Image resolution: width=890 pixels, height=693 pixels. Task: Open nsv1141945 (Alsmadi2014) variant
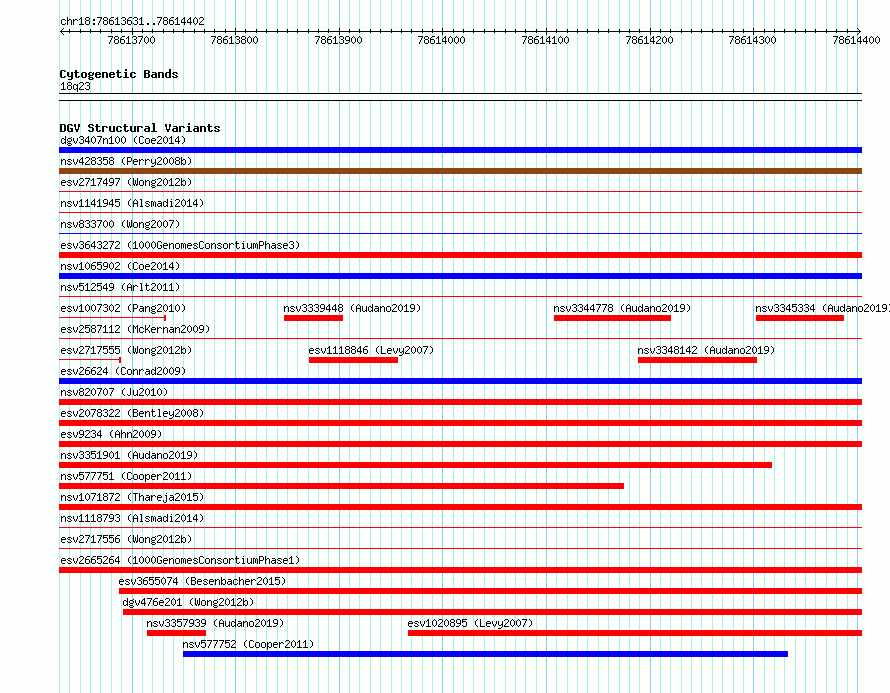pos(132,203)
